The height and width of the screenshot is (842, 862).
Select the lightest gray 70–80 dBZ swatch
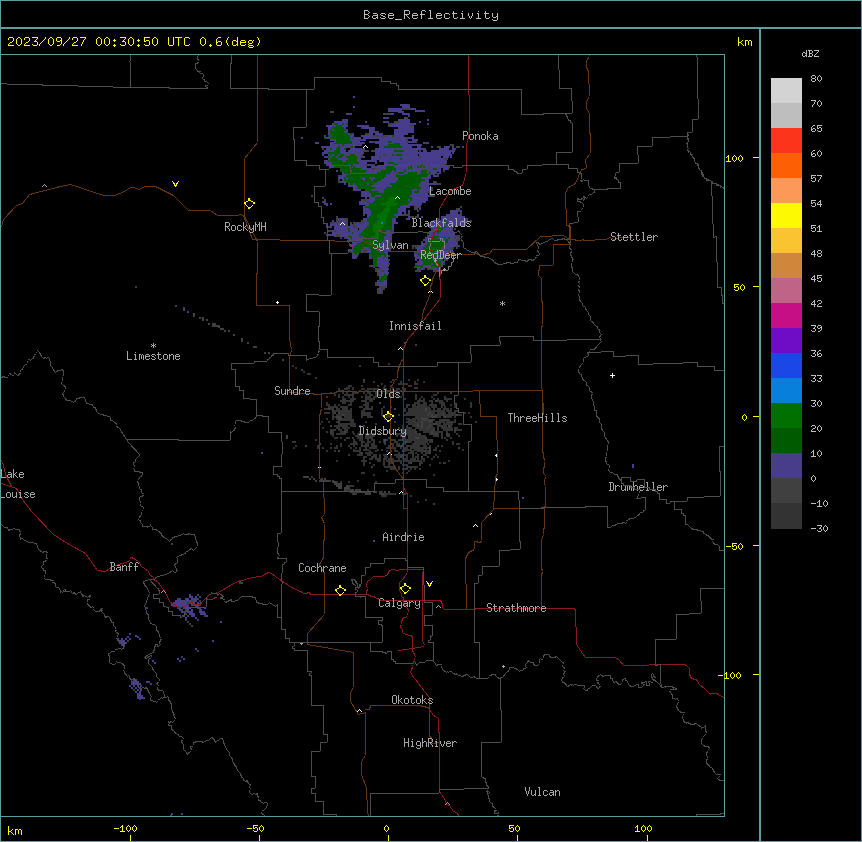pyautogui.click(x=786, y=90)
